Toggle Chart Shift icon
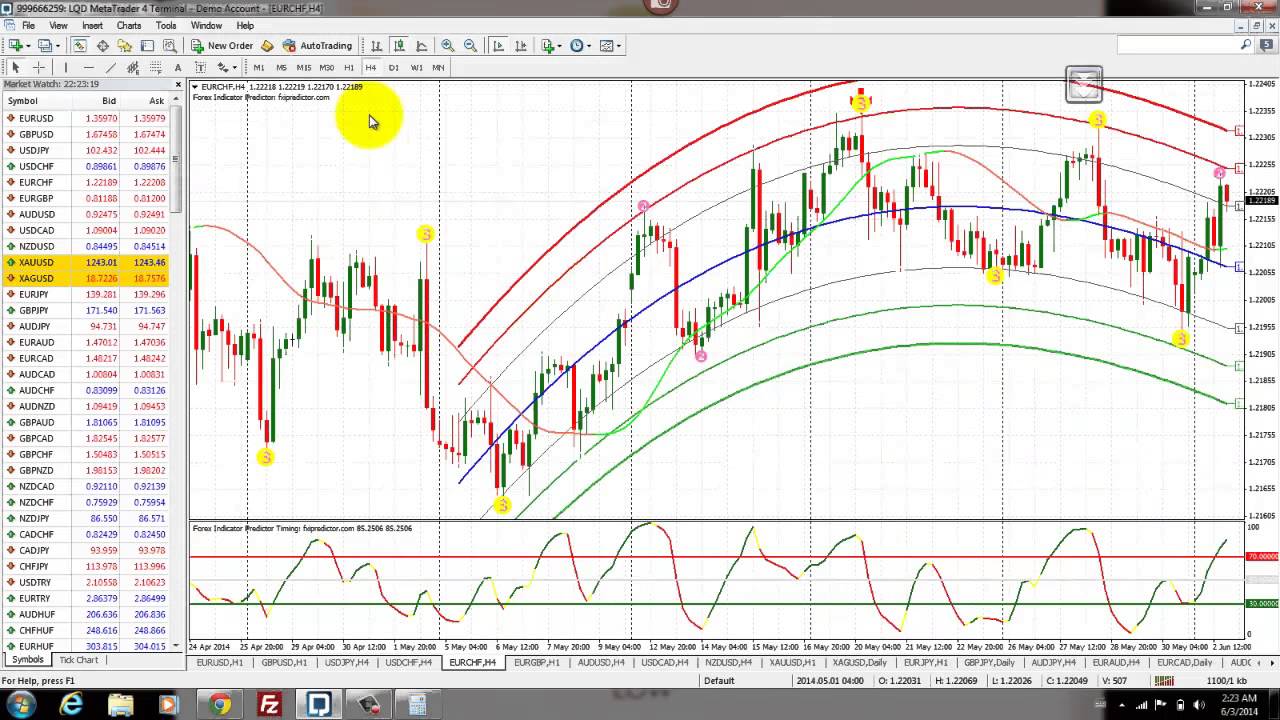The height and width of the screenshot is (720, 1280). point(521,45)
